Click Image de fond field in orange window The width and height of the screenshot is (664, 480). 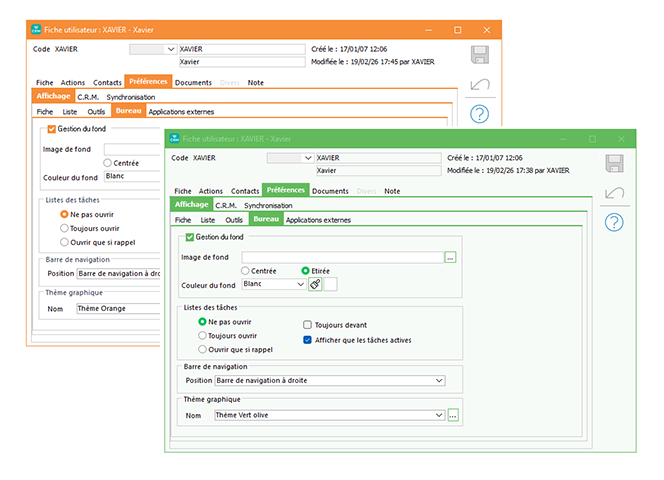[x=132, y=149]
